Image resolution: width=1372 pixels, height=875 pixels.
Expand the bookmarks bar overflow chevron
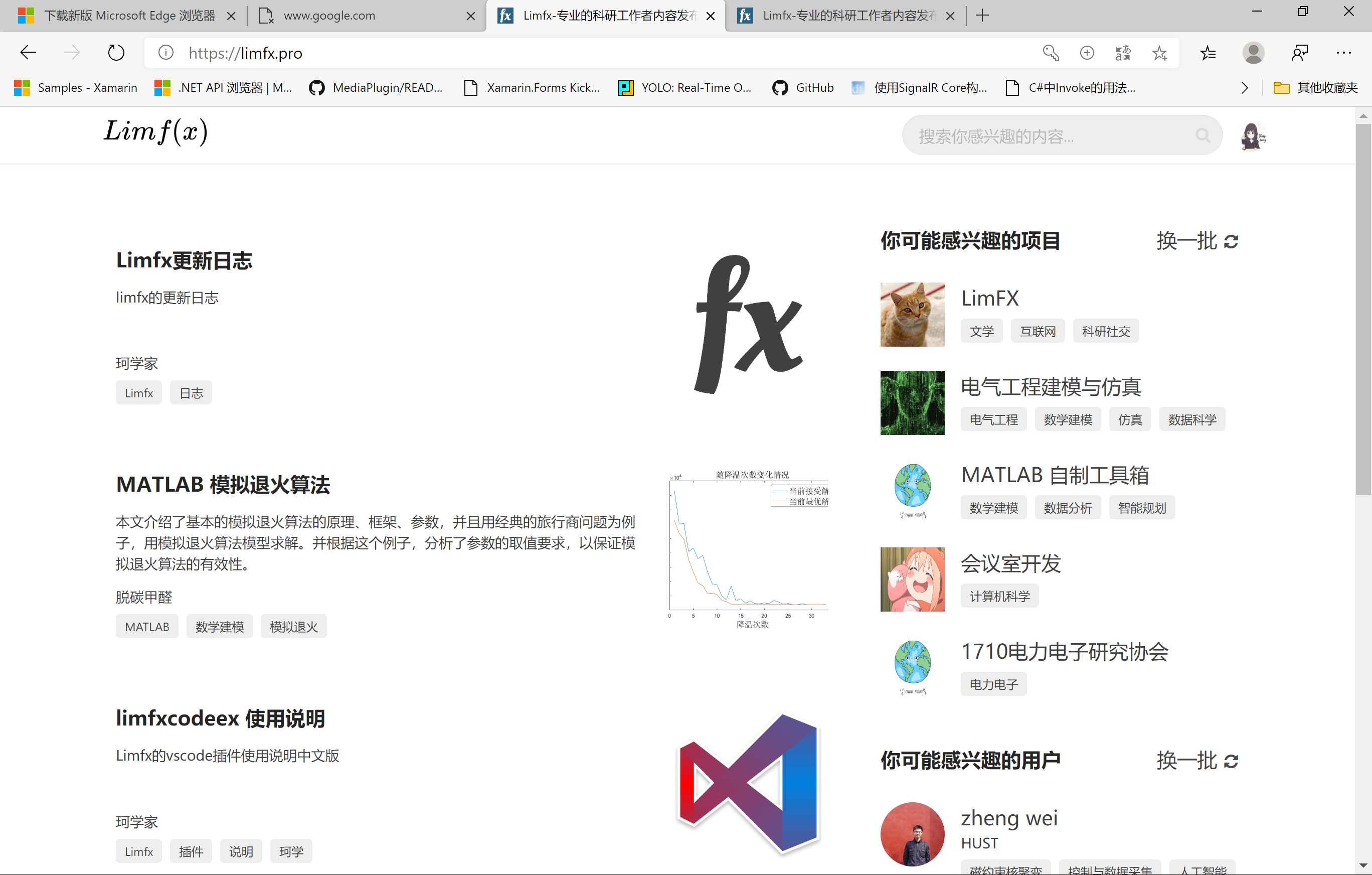[1244, 88]
